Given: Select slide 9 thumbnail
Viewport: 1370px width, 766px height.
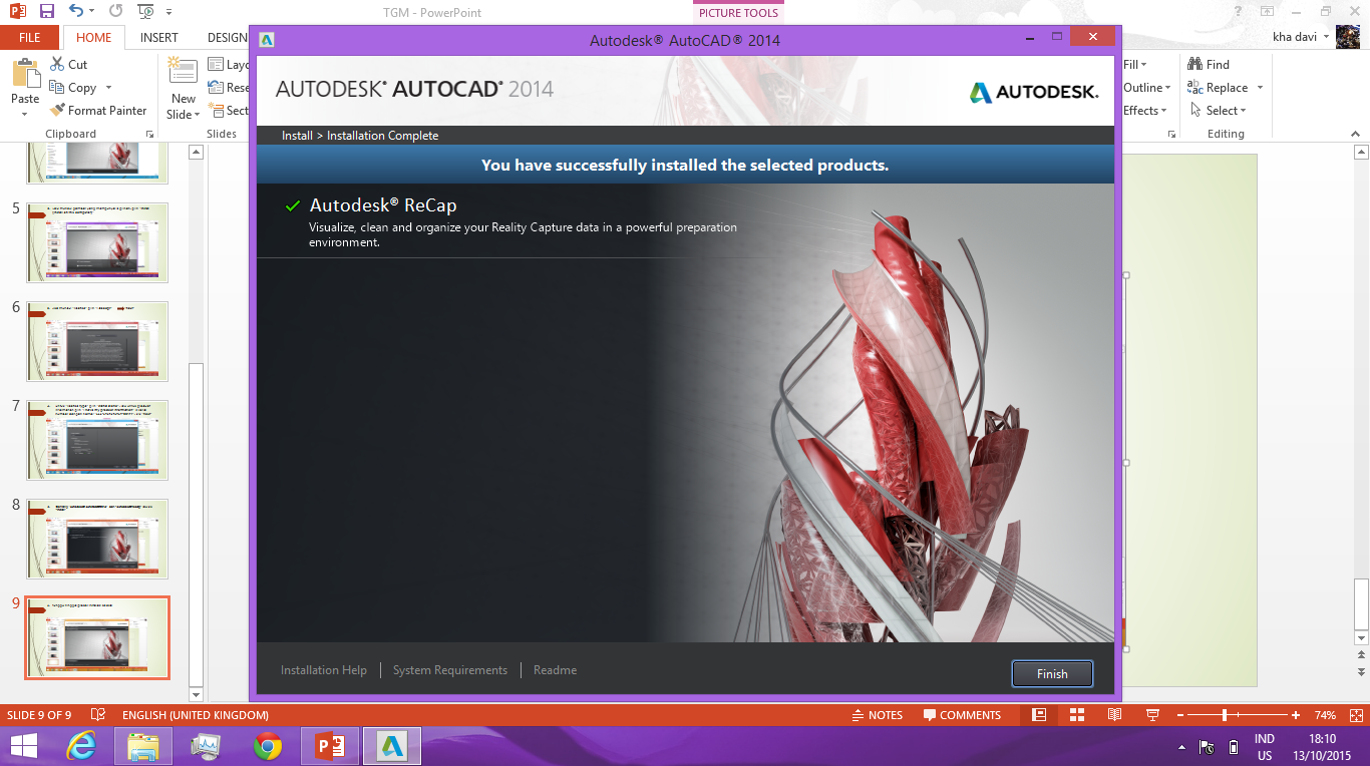Looking at the screenshot, I should (x=97, y=638).
